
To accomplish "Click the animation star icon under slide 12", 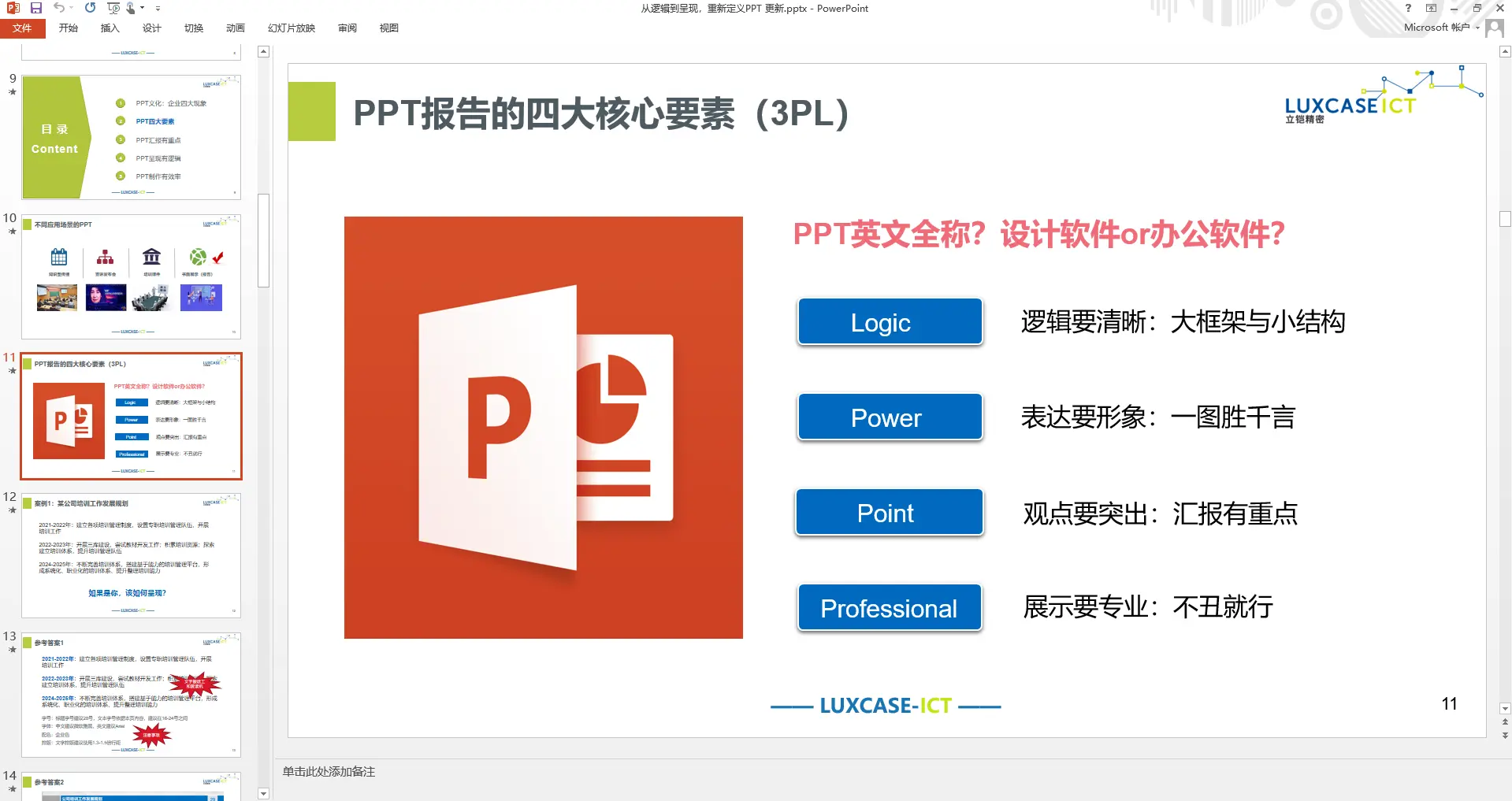I will tap(12, 510).
